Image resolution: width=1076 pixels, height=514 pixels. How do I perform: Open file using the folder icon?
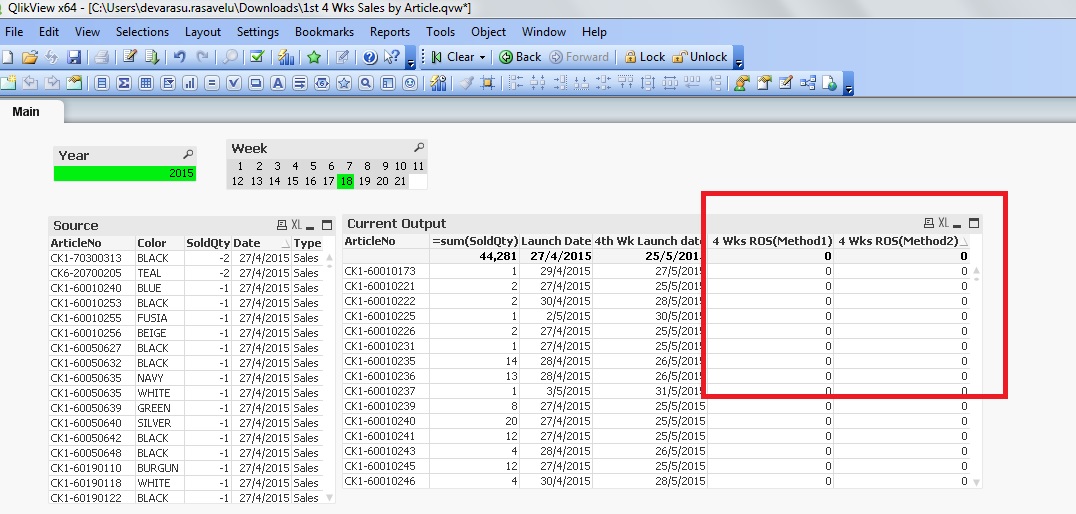pyautogui.click(x=30, y=57)
